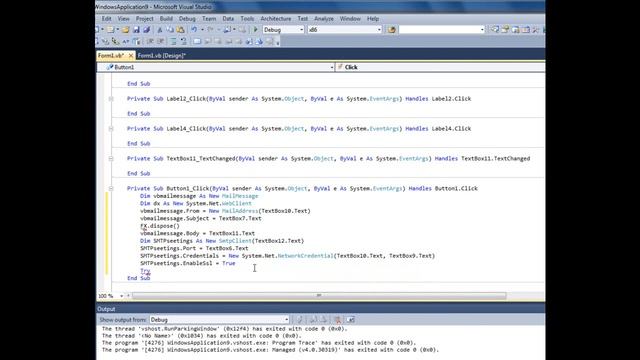The width and height of the screenshot is (640, 360).
Task: Click the Open File folder icon
Action: 126,30
